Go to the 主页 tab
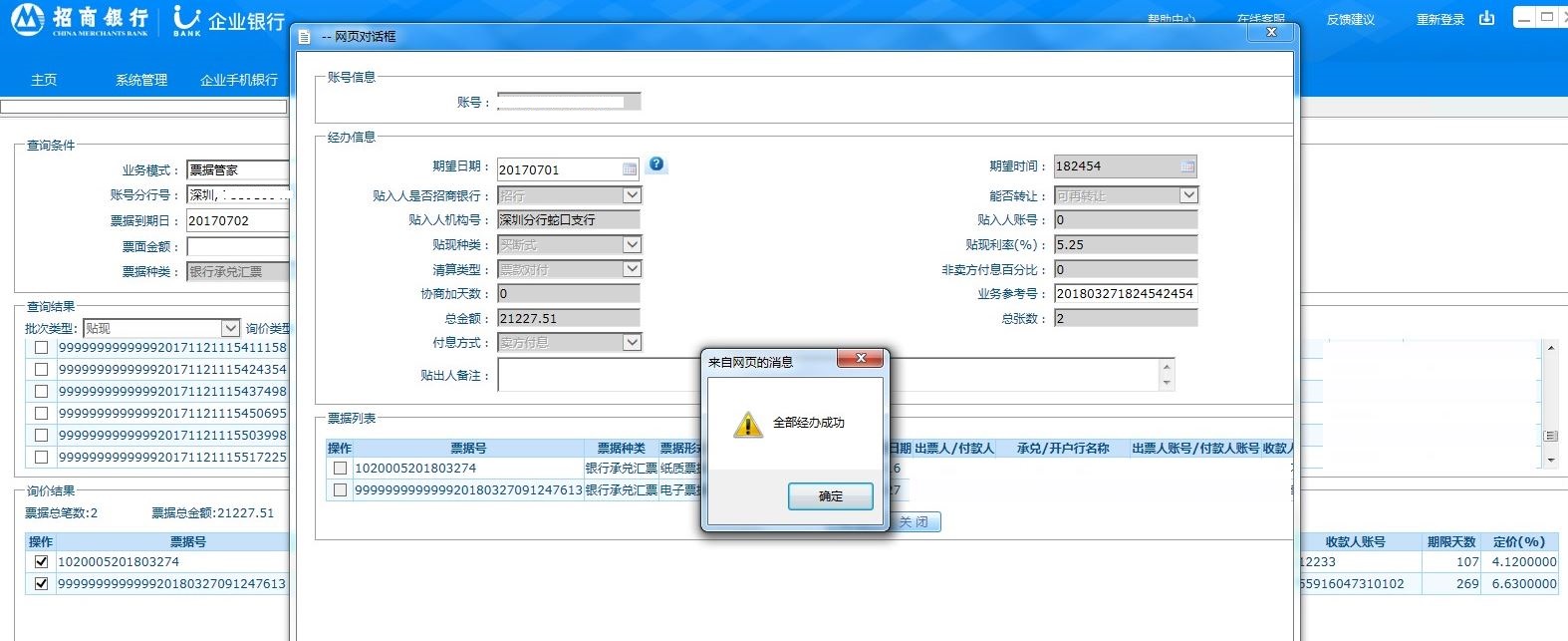 [x=44, y=80]
